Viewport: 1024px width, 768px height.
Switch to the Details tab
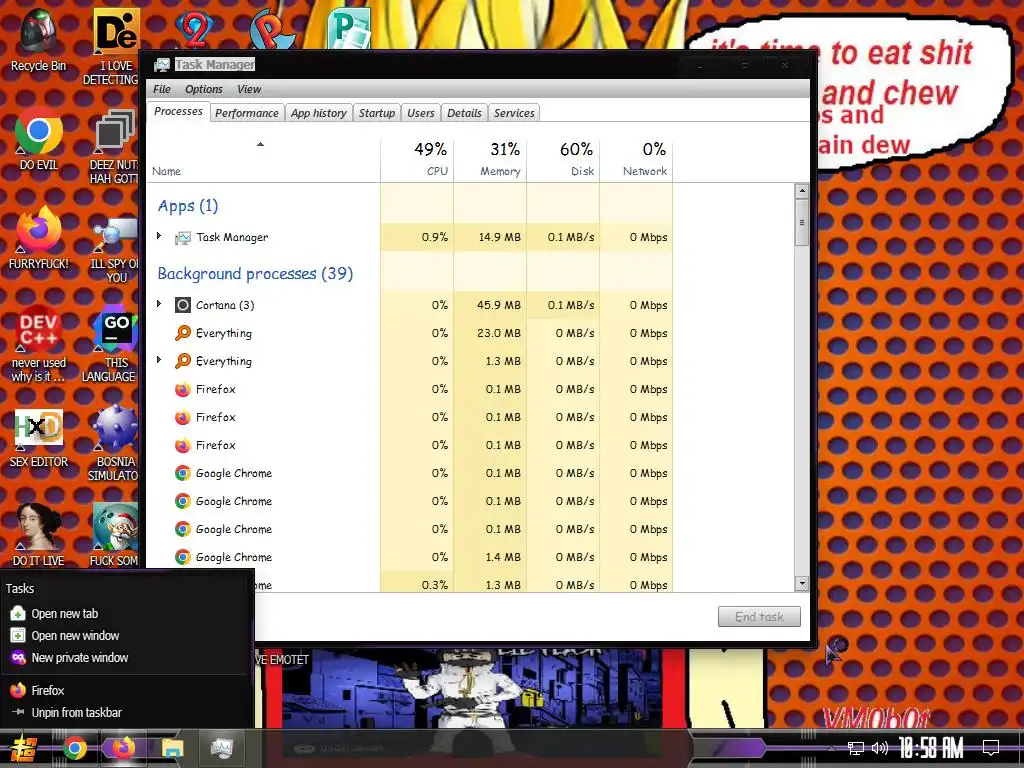click(x=464, y=113)
